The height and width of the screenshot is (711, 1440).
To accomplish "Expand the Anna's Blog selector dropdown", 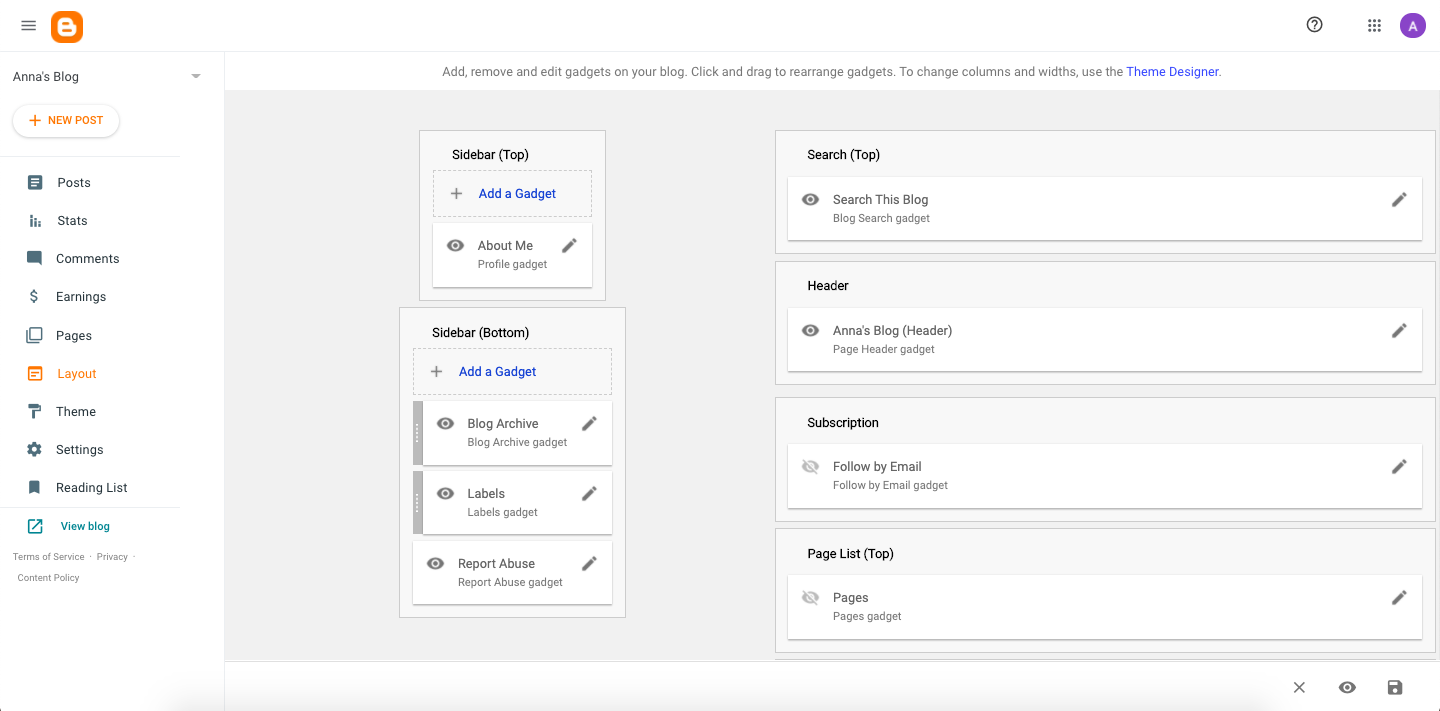I will point(196,77).
